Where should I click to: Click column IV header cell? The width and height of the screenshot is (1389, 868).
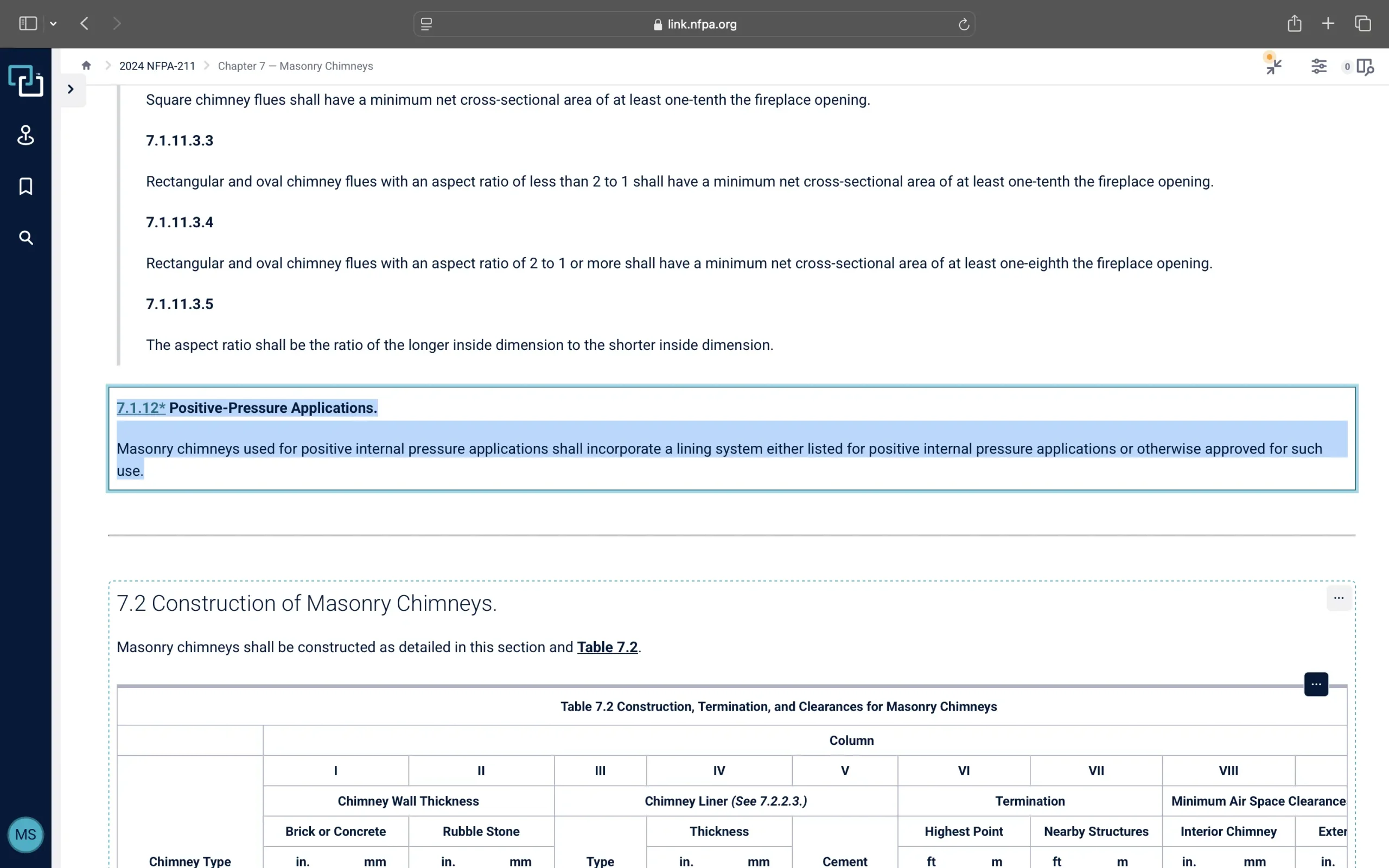click(x=718, y=770)
